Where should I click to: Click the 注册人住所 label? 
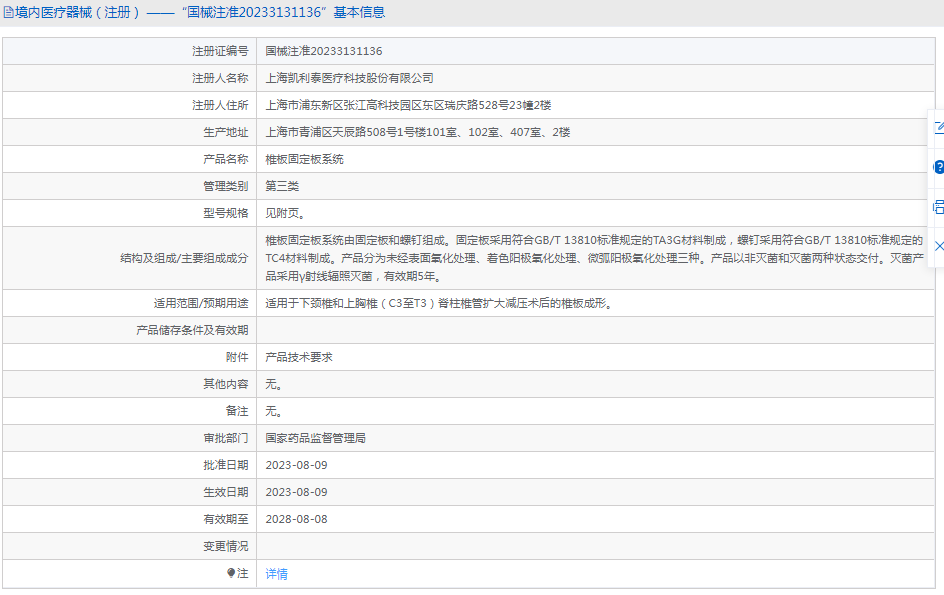point(220,105)
